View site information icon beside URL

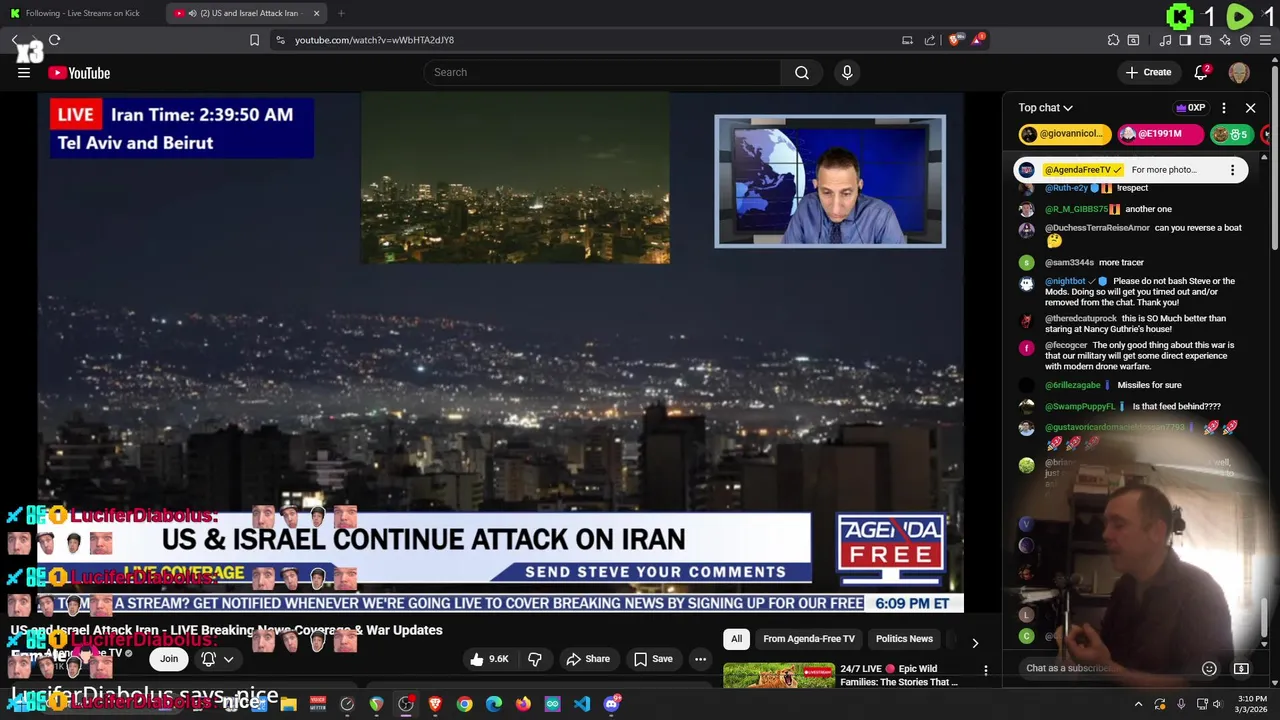tap(280, 40)
